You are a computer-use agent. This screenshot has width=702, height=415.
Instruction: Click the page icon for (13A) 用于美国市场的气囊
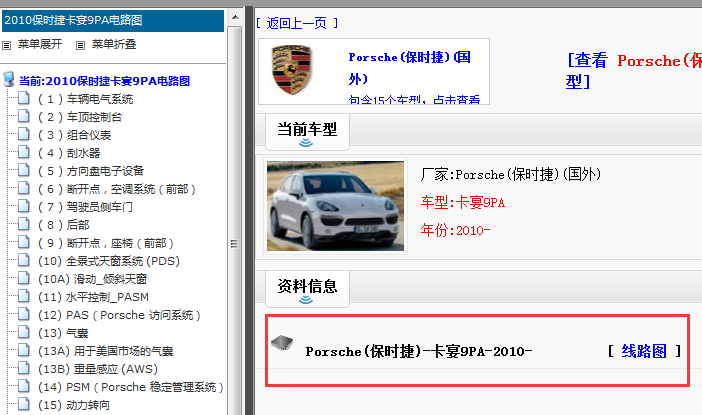click(24, 350)
